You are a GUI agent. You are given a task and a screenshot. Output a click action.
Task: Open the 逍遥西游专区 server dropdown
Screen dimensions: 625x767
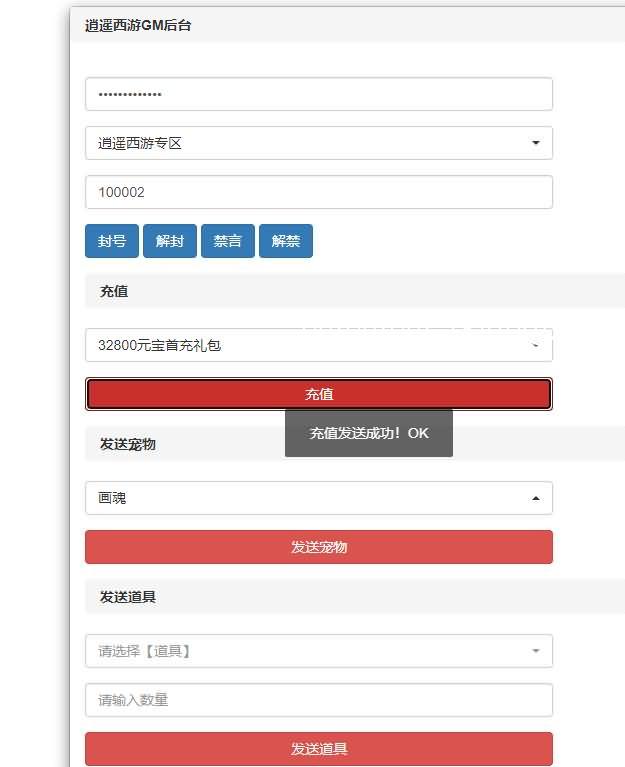pyautogui.click(x=319, y=143)
